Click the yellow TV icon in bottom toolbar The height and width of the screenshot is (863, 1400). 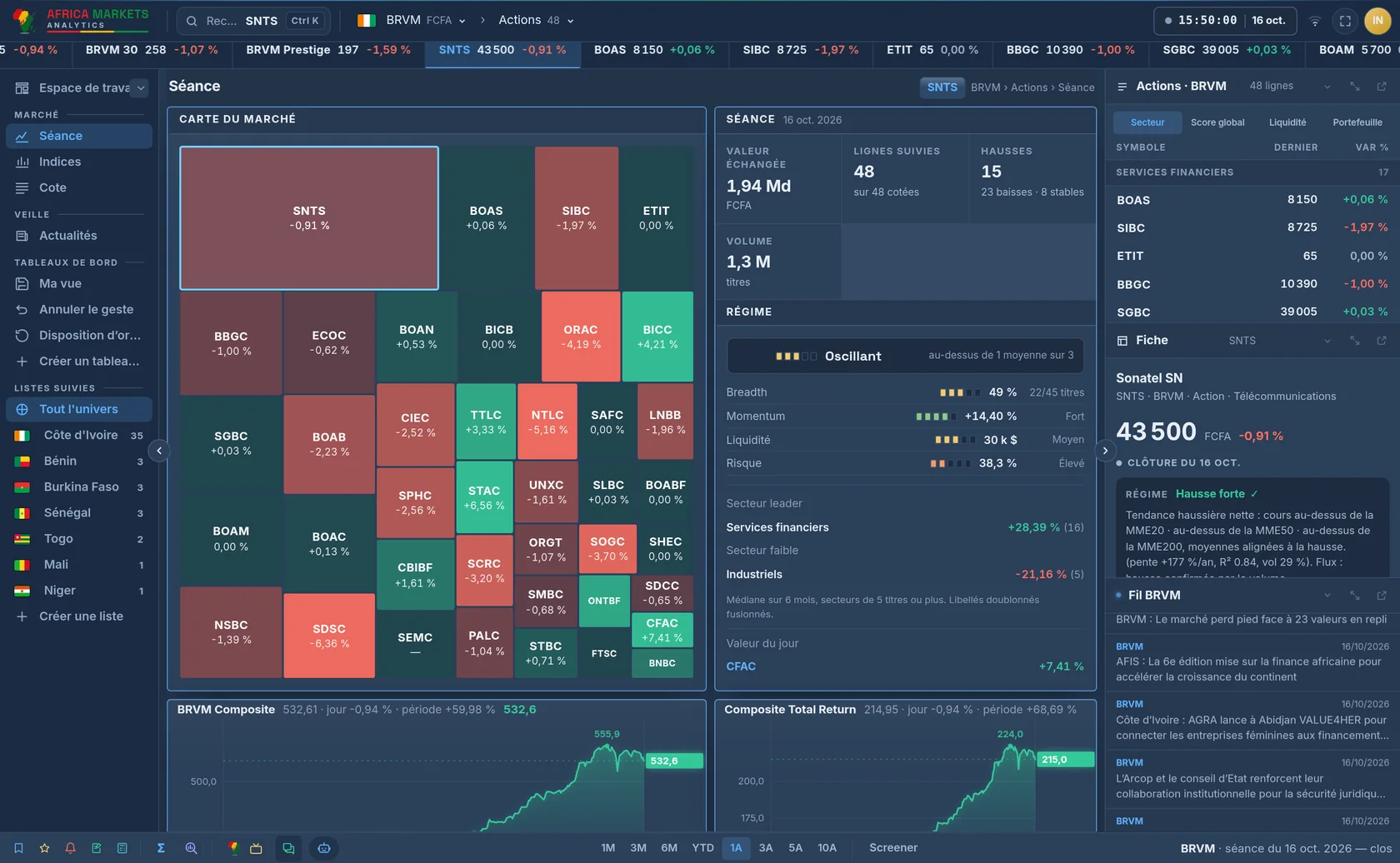tap(256, 848)
